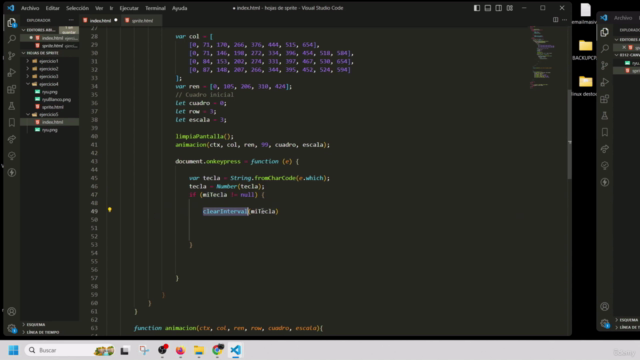This screenshot has height=360, width=640.
Task: Collapse the ejercicio4 folder
Action: pos(49,84)
